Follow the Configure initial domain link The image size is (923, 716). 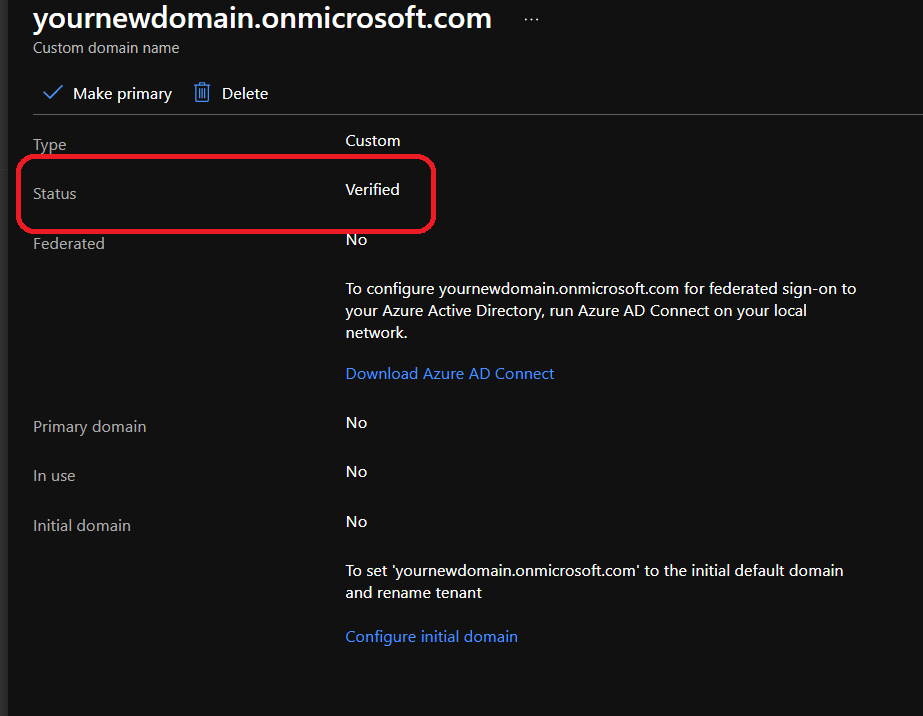[x=431, y=636]
